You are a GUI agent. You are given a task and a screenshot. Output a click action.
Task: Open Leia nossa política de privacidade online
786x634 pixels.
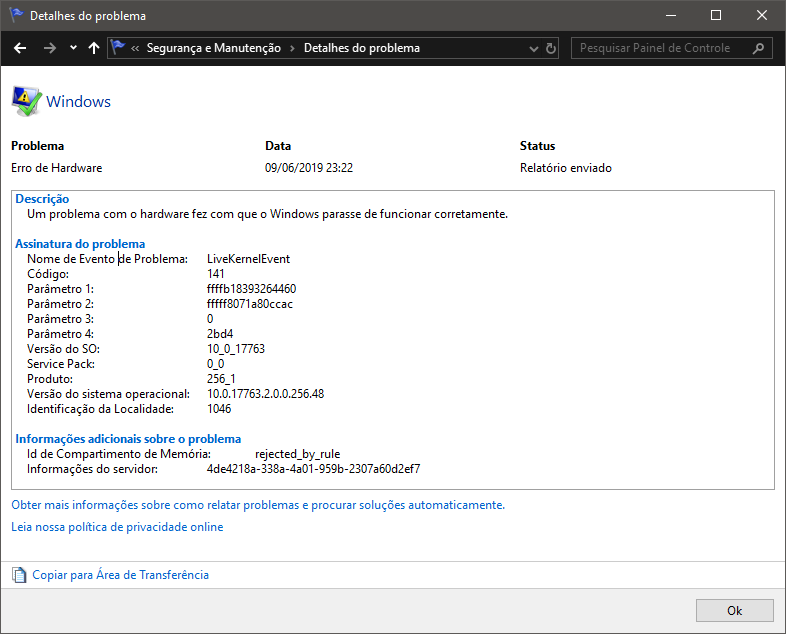click(117, 527)
